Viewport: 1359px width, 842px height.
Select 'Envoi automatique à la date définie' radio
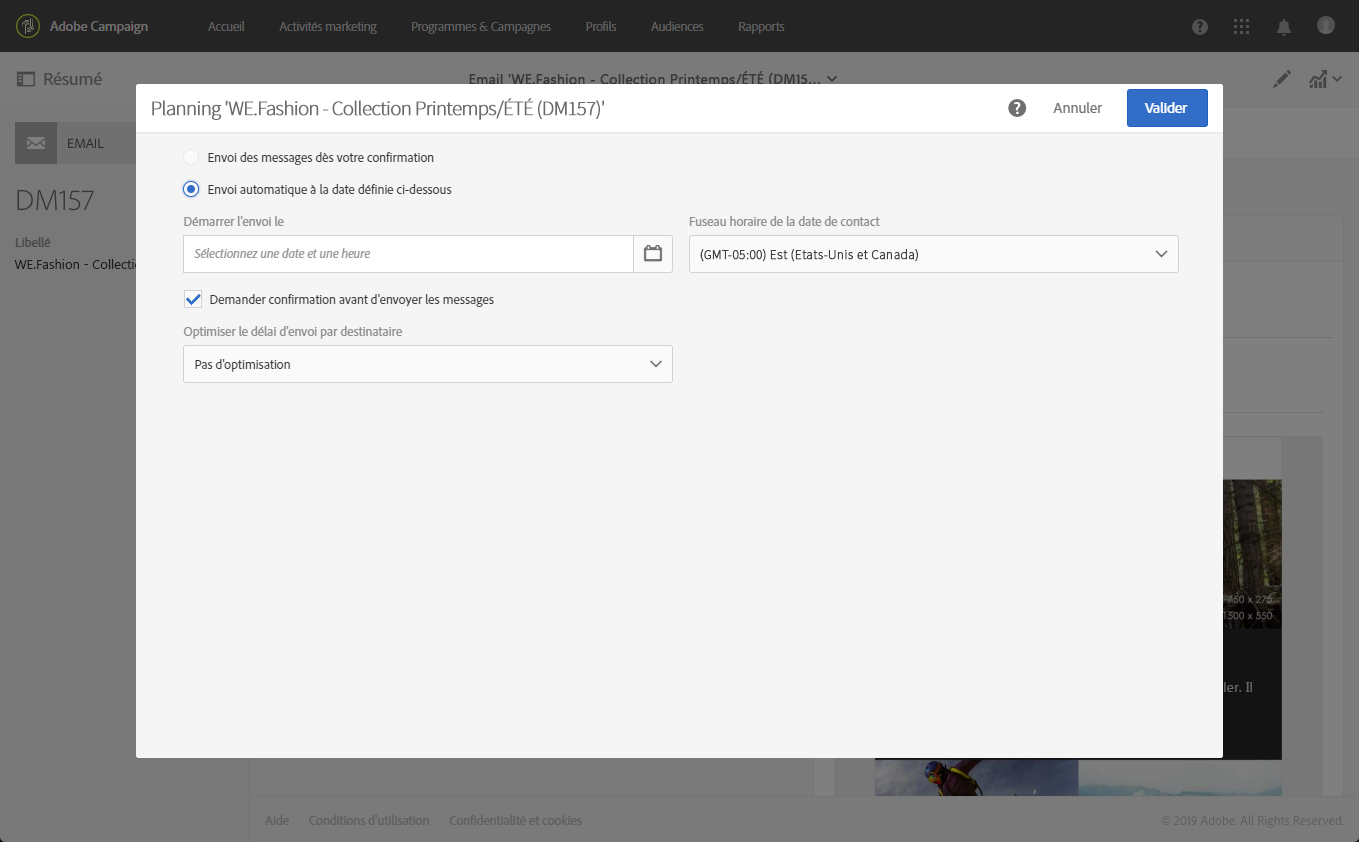point(191,189)
